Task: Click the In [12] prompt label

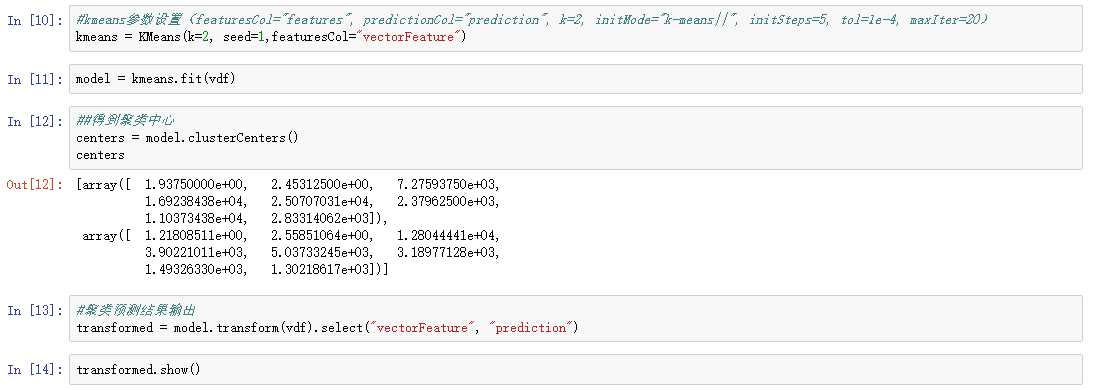Action: (31, 122)
